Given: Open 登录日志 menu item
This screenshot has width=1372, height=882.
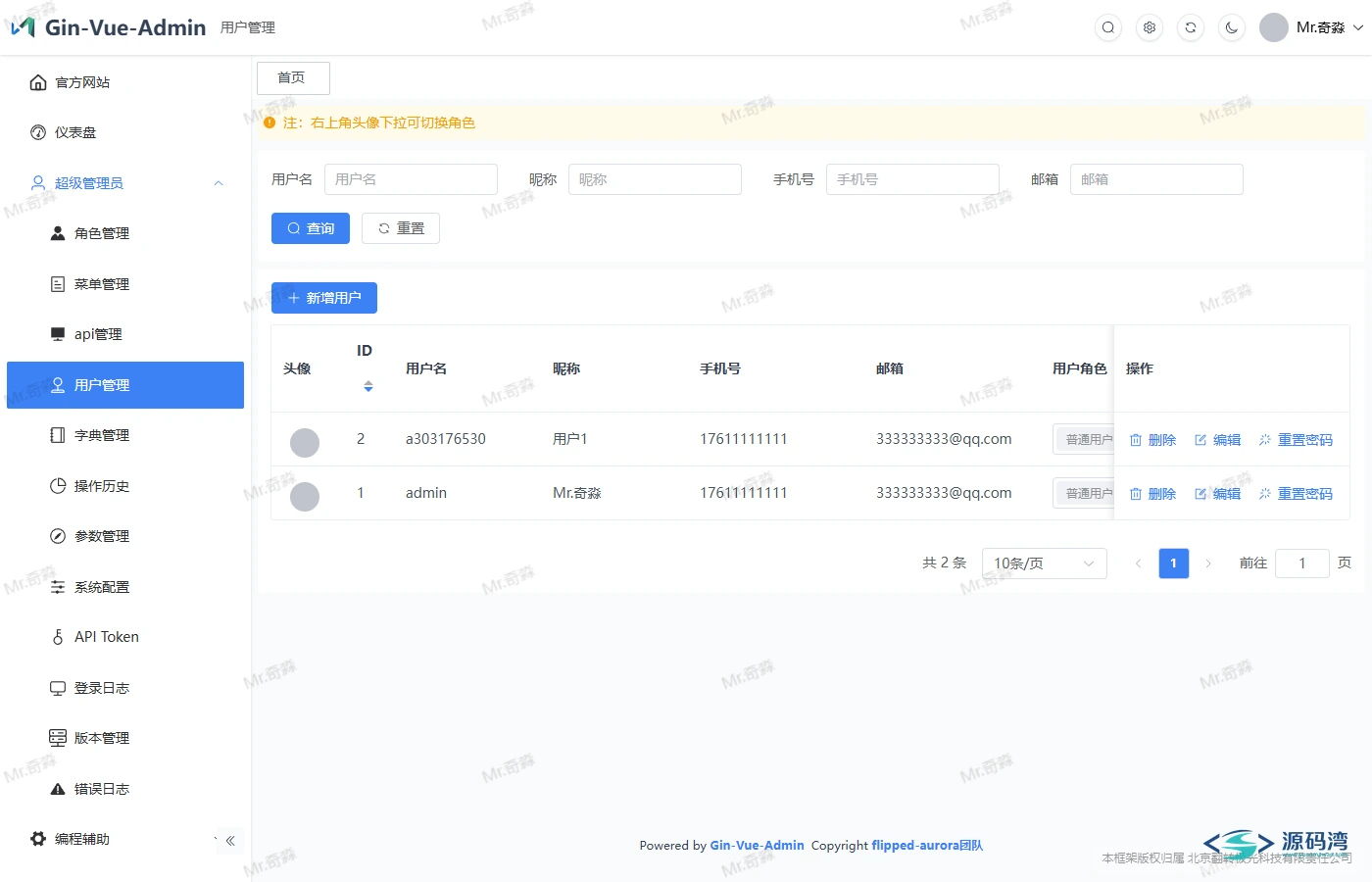Looking at the screenshot, I should 125,688.
